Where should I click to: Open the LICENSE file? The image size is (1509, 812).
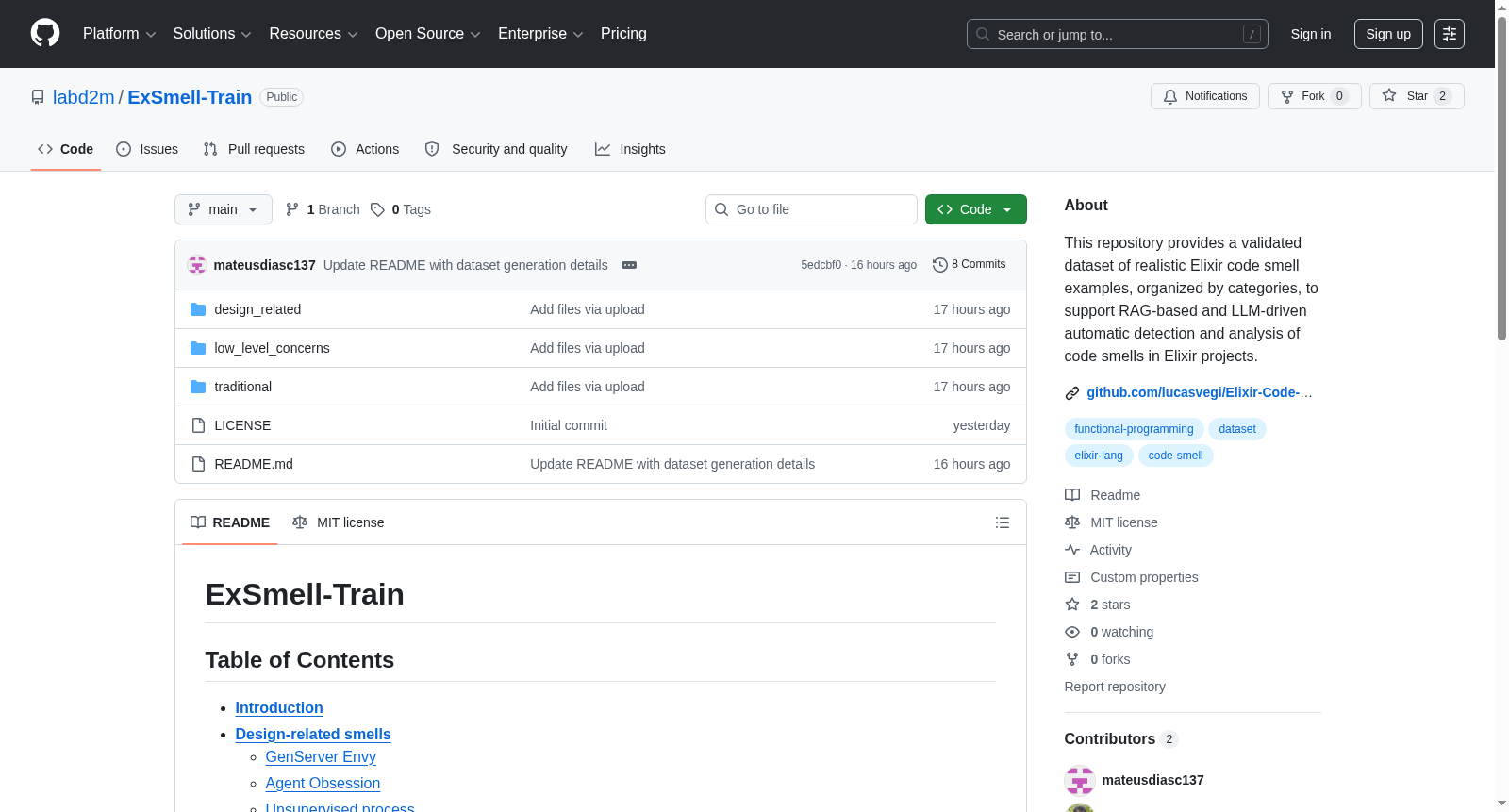[x=242, y=425]
